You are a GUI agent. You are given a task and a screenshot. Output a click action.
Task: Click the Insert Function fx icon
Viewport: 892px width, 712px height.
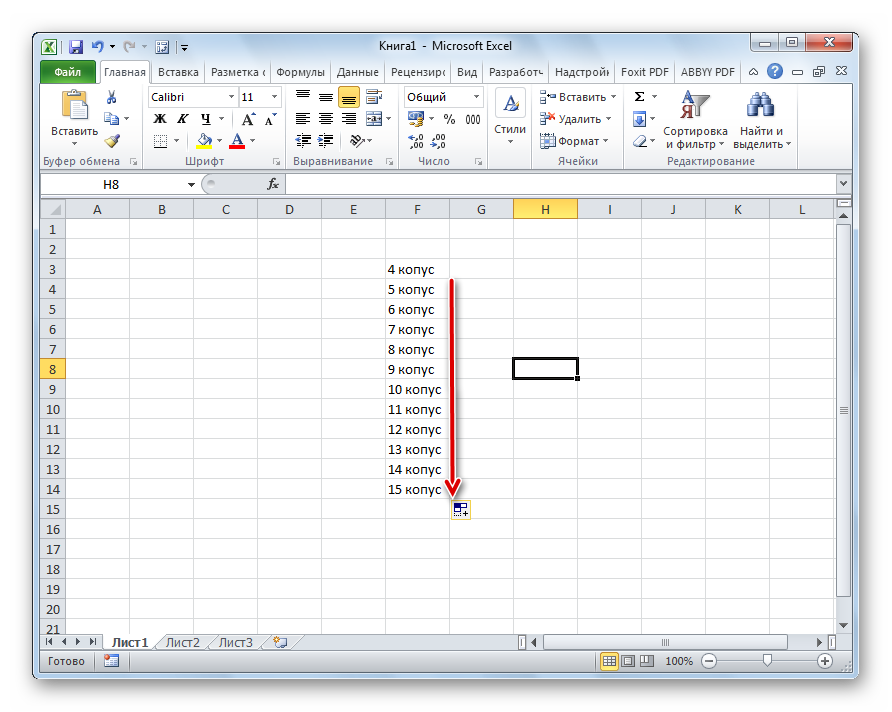[272, 184]
